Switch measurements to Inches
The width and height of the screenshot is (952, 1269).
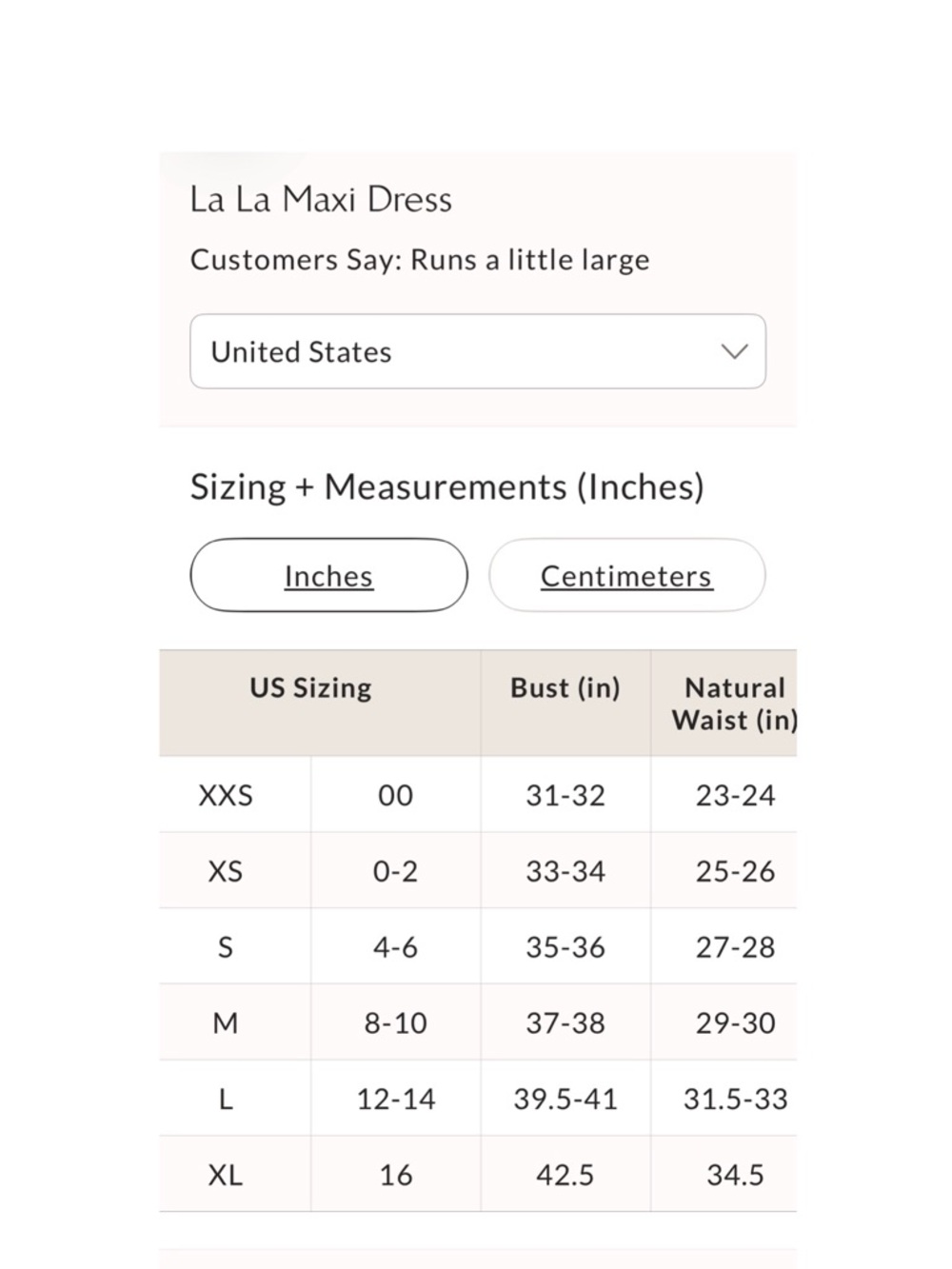pyautogui.click(x=328, y=576)
